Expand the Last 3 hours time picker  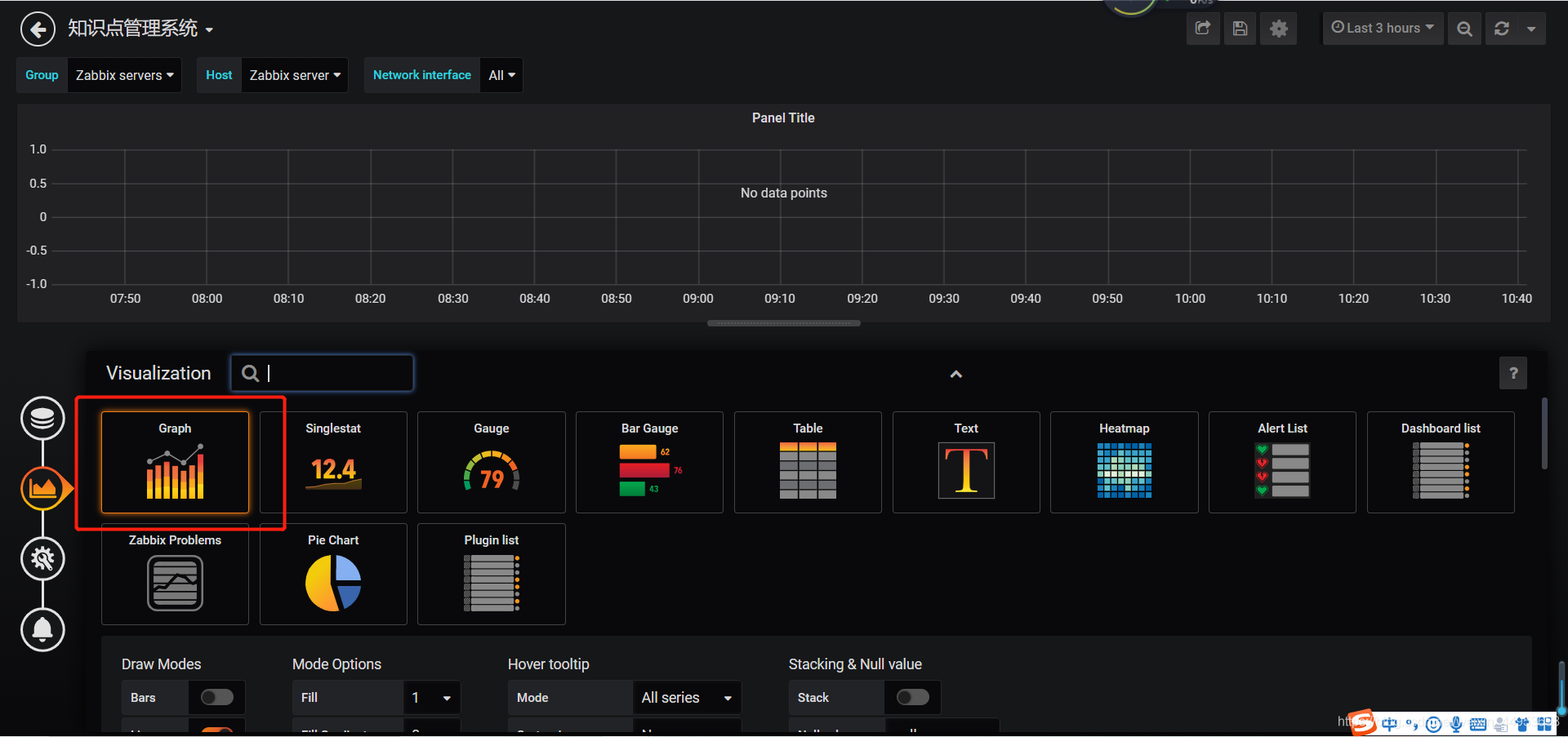tap(1383, 29)
